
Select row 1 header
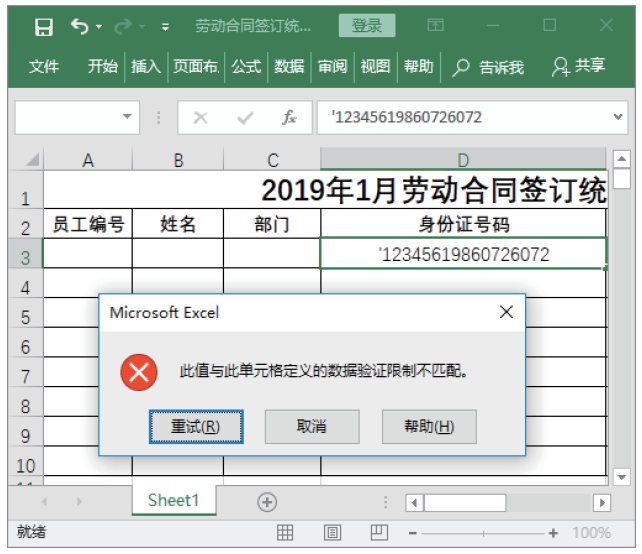click(25, 190)
